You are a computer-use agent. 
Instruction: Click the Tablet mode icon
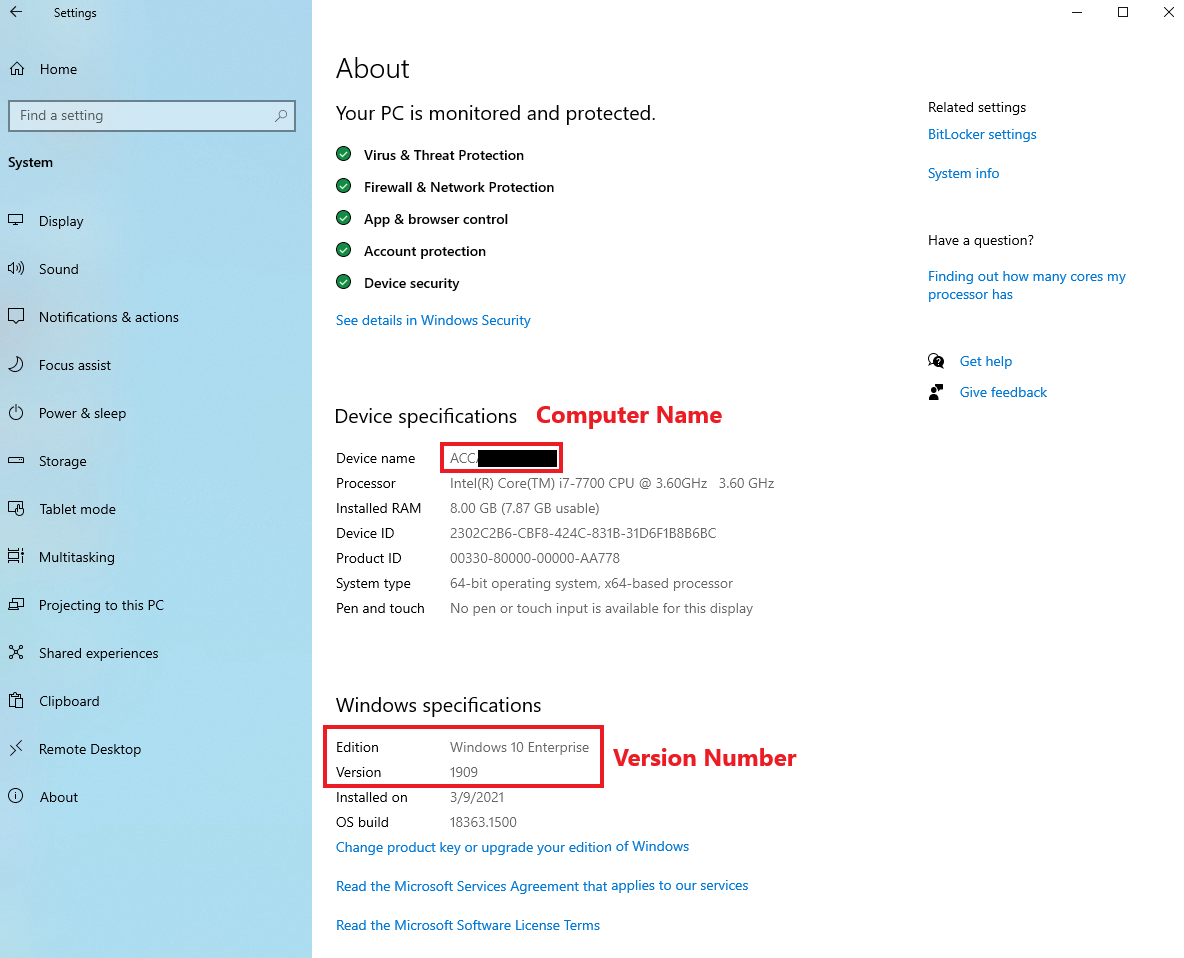16,509
